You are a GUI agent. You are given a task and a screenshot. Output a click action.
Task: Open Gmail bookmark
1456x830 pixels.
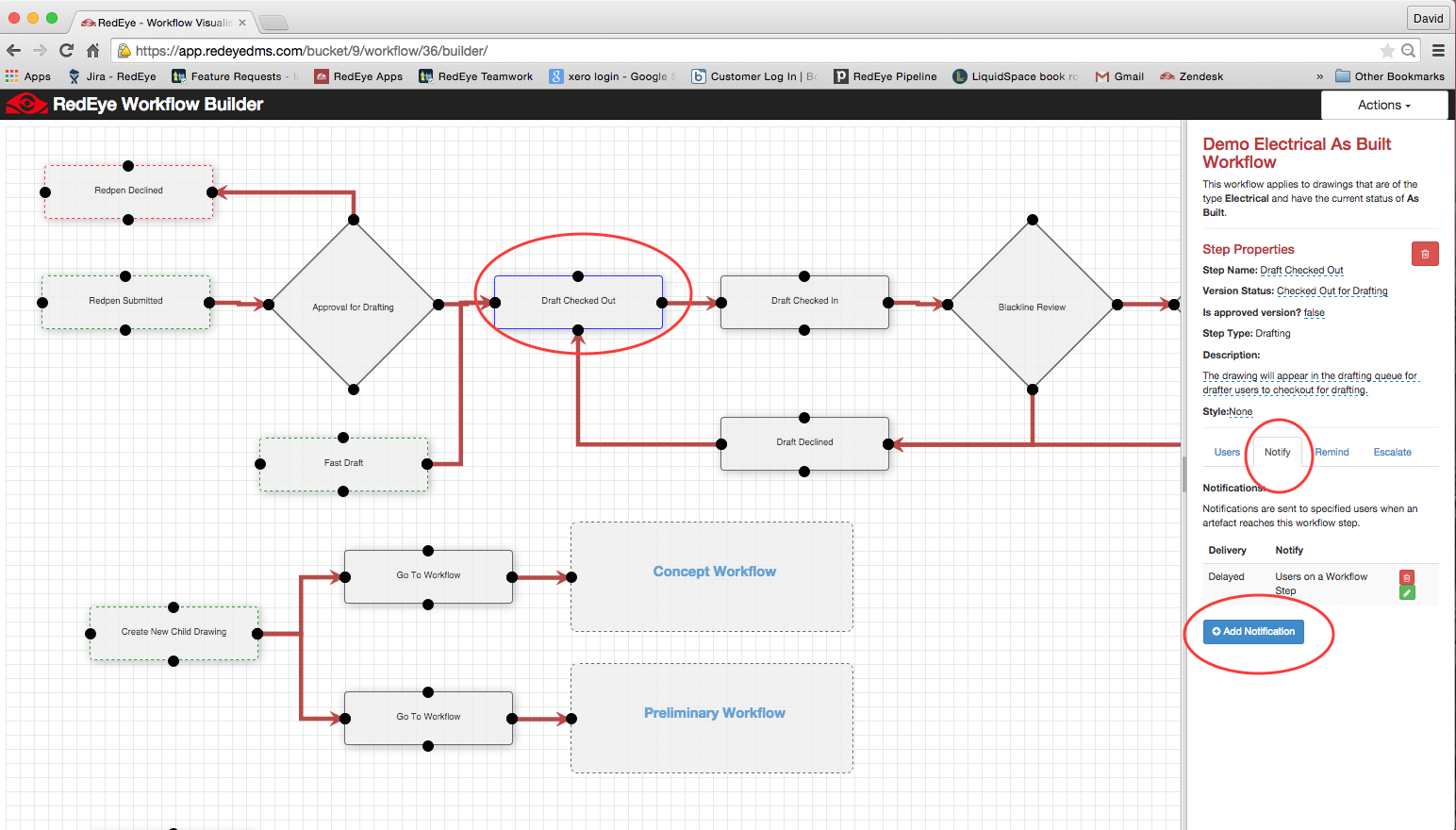point(1119,76)
